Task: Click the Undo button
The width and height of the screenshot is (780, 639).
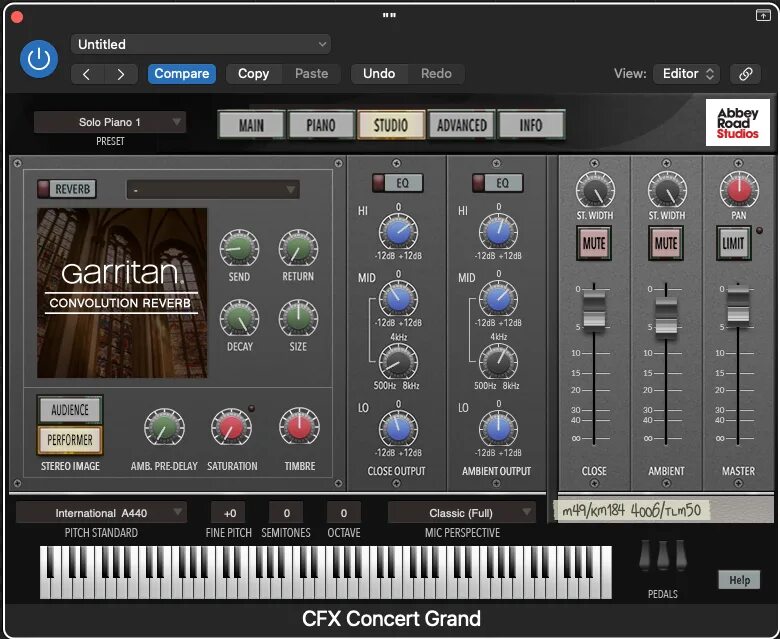Action: point(379,74)
